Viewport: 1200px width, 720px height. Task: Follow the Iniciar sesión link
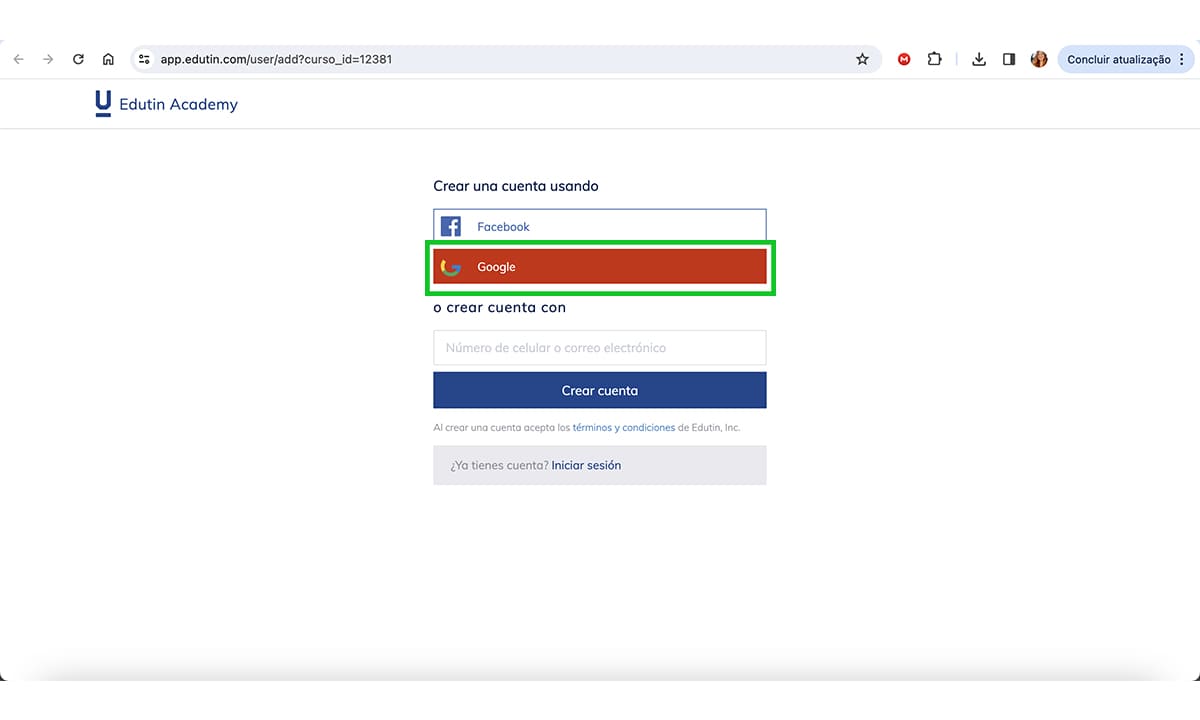tap(586, 465)
